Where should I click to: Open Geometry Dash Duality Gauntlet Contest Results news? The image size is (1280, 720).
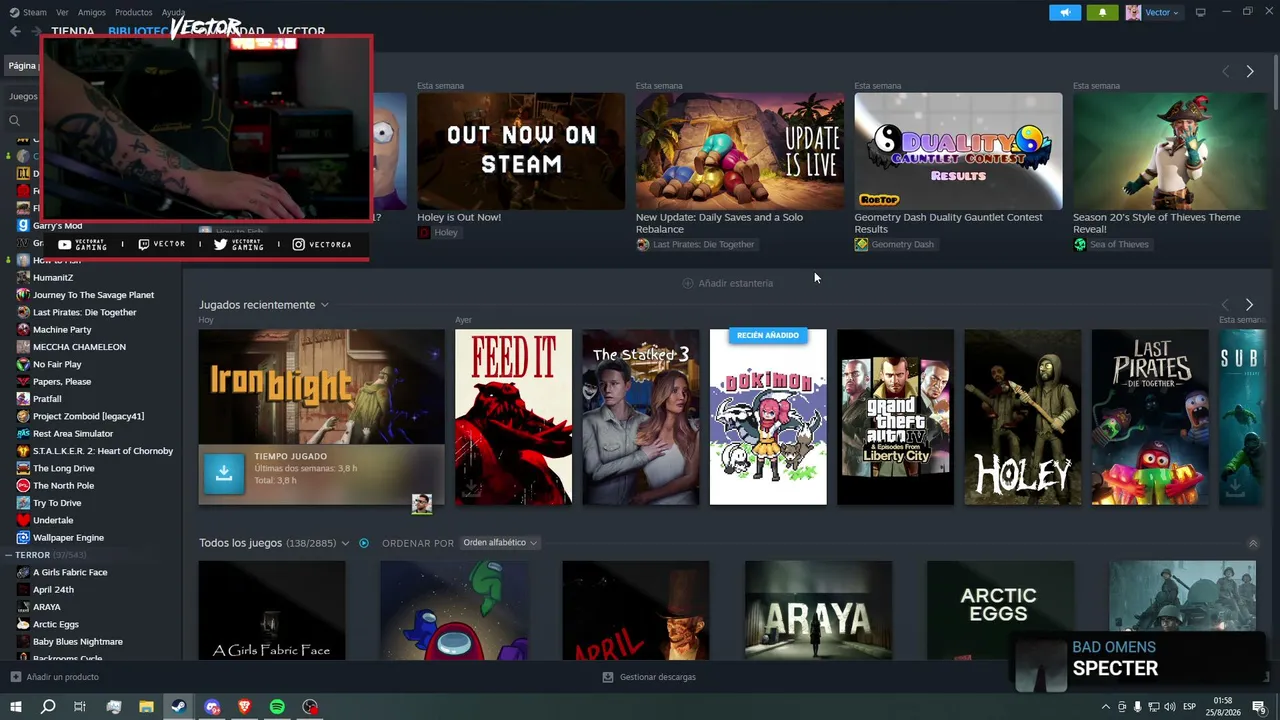coord(958,152)
